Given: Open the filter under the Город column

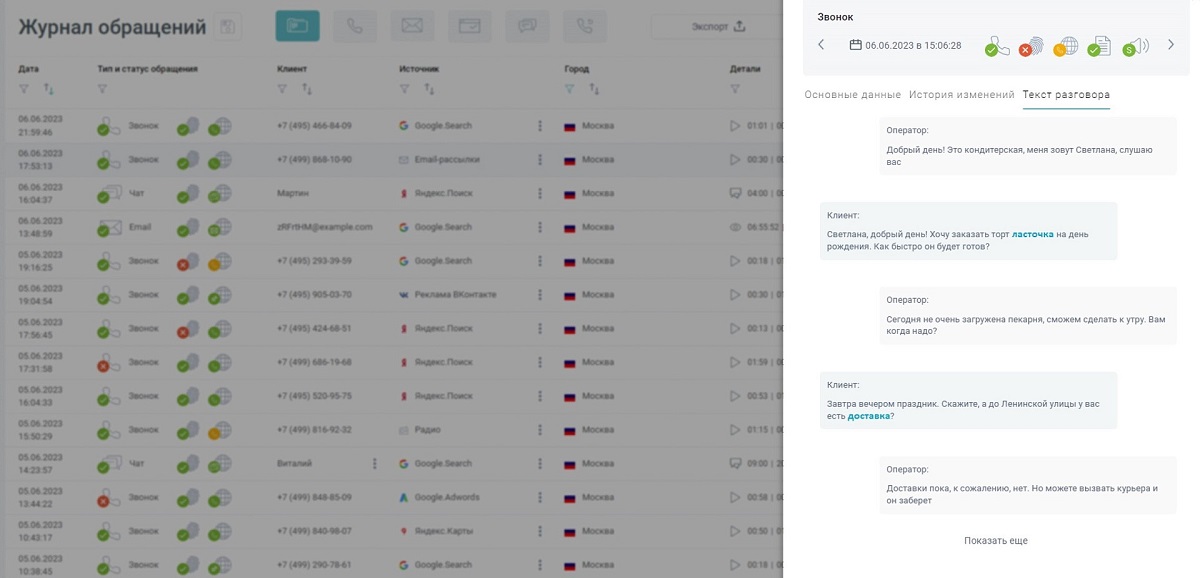Looking at the screenshot, I should 570,90.
